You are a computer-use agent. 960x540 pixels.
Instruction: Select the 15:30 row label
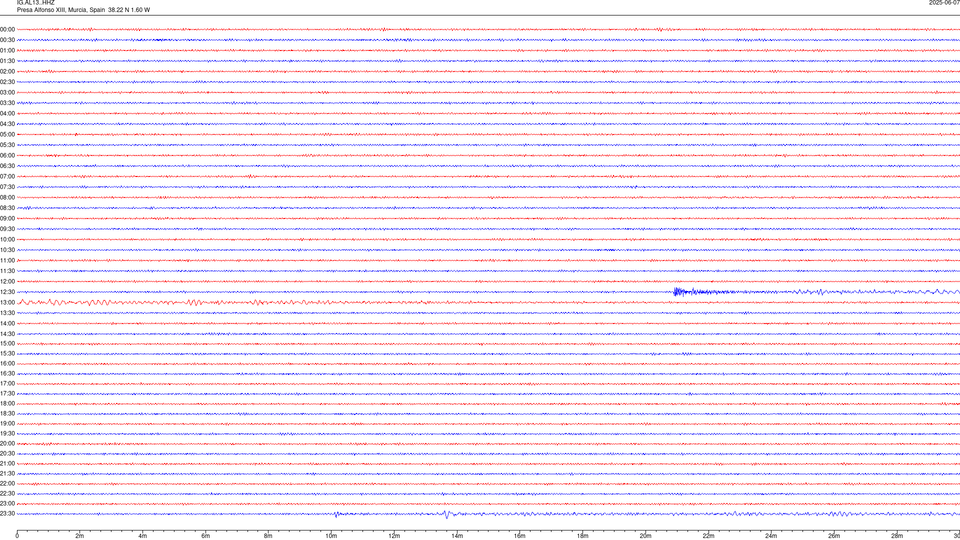7,354
